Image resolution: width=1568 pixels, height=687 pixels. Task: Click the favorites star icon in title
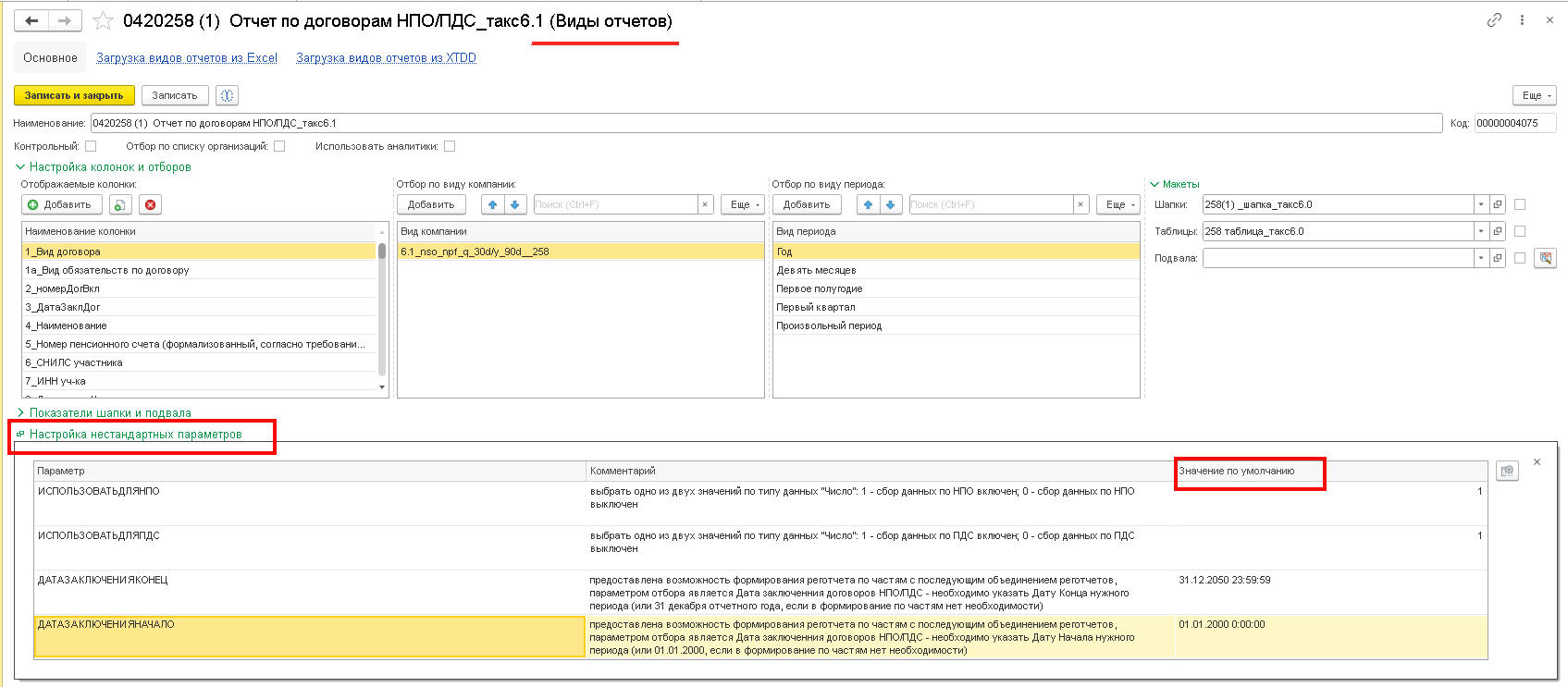tap(104, 20)
